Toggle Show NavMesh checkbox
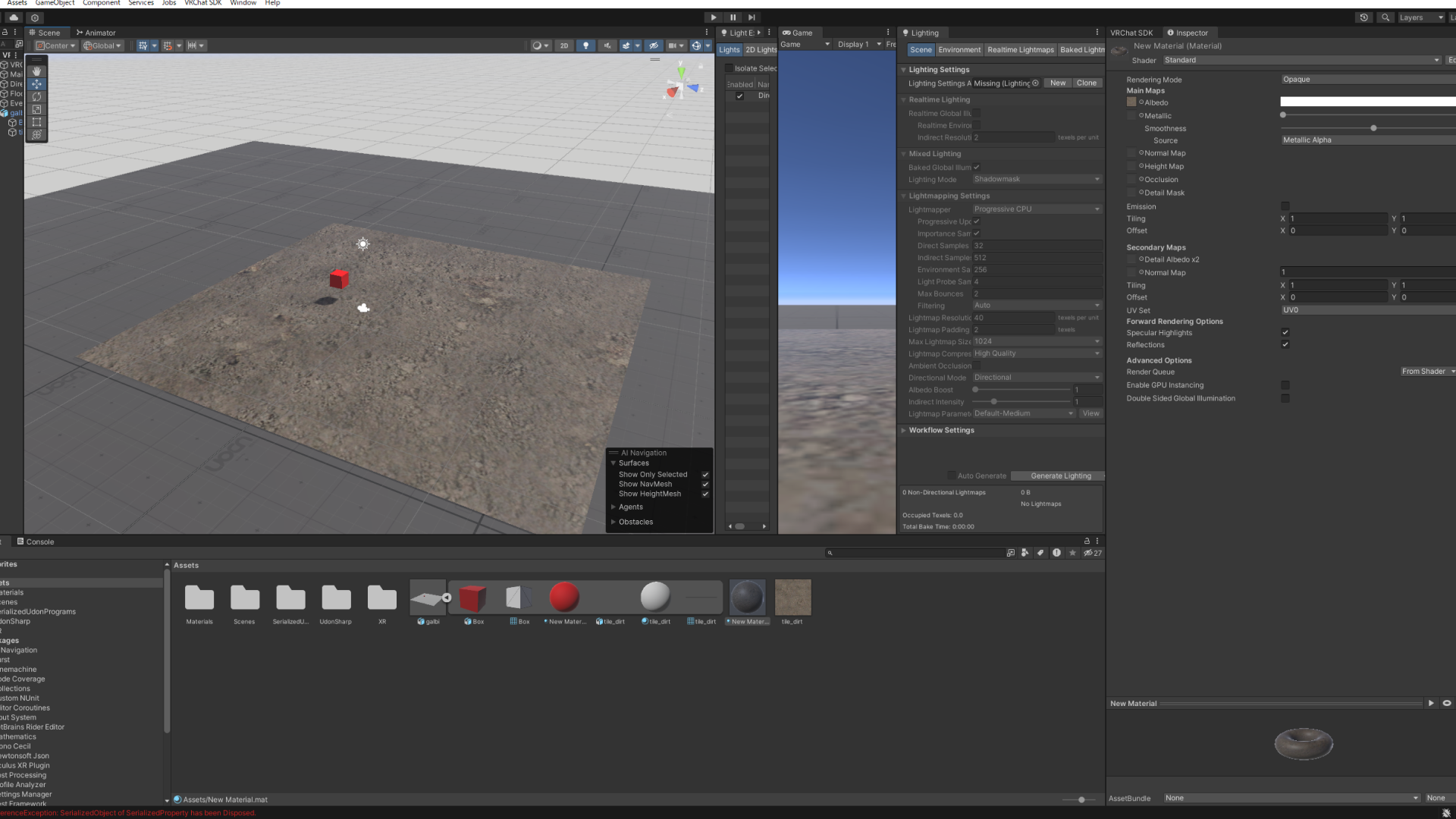 (x=705, y=485)
